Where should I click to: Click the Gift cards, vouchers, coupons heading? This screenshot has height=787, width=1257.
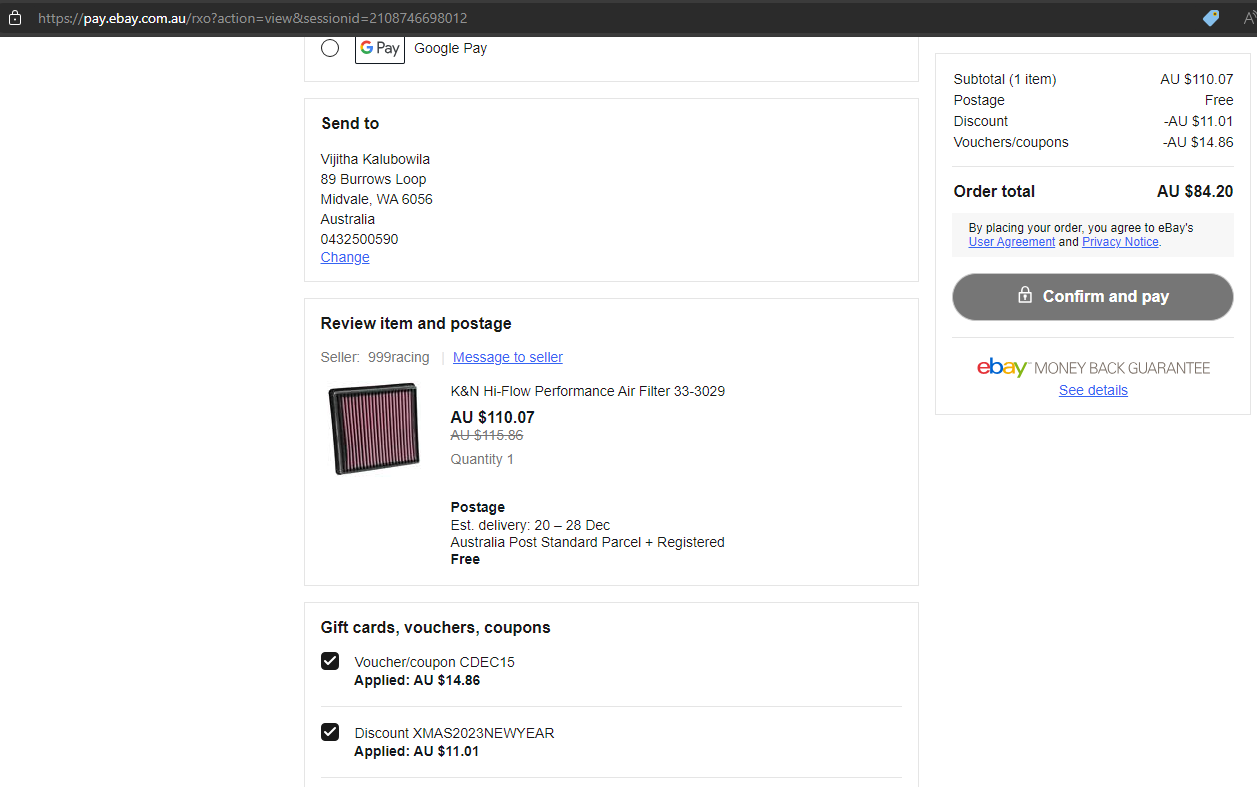(436, 628)
